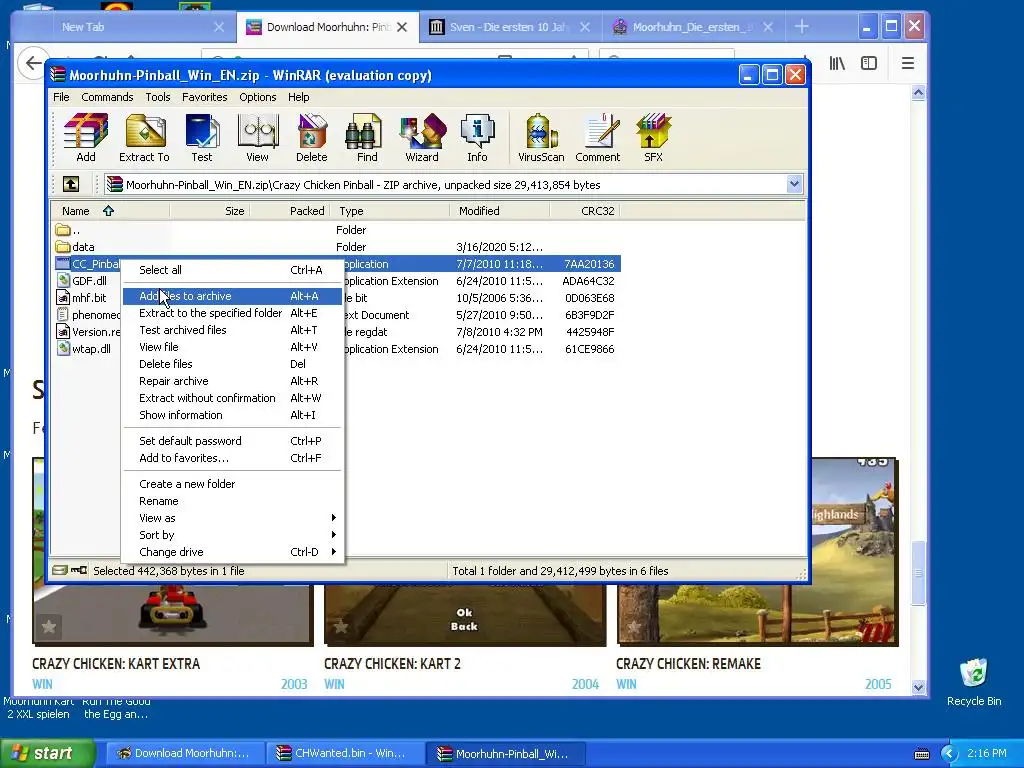The image size is (1024, 768).
Task: Choose Create a new folder
Action: tap(232, 484)
